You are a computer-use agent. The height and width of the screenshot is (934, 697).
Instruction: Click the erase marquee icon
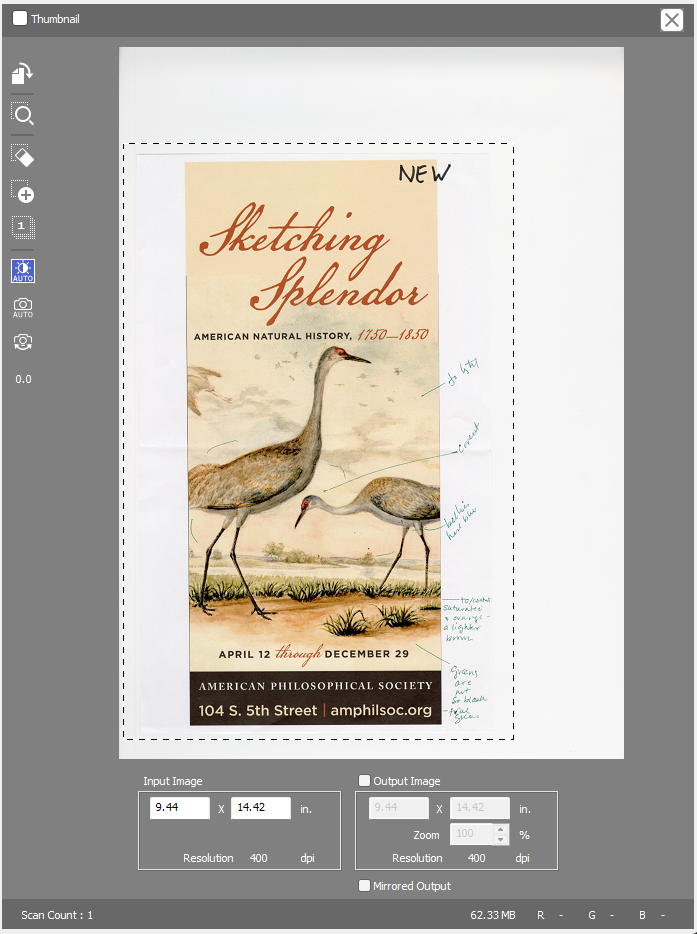pos(22,155)
